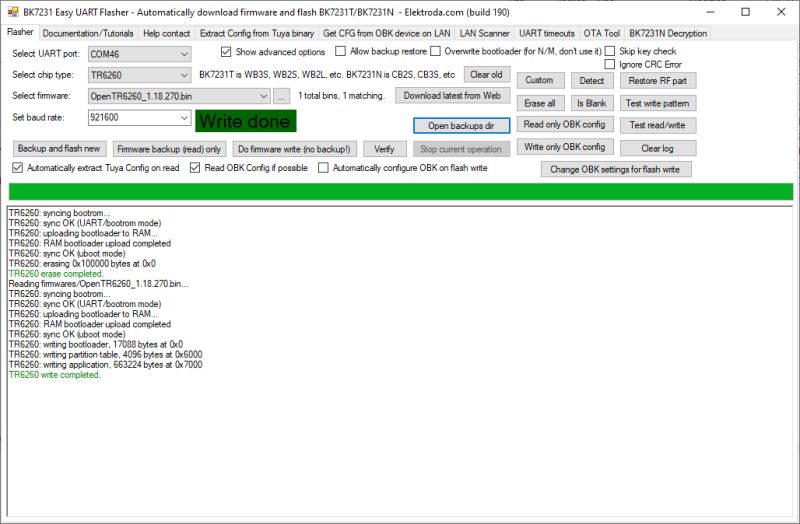The height and width of the screenshot is (524, 800).
Task: Open the BK7231N Decryption tab
Action: click(668, 33)
